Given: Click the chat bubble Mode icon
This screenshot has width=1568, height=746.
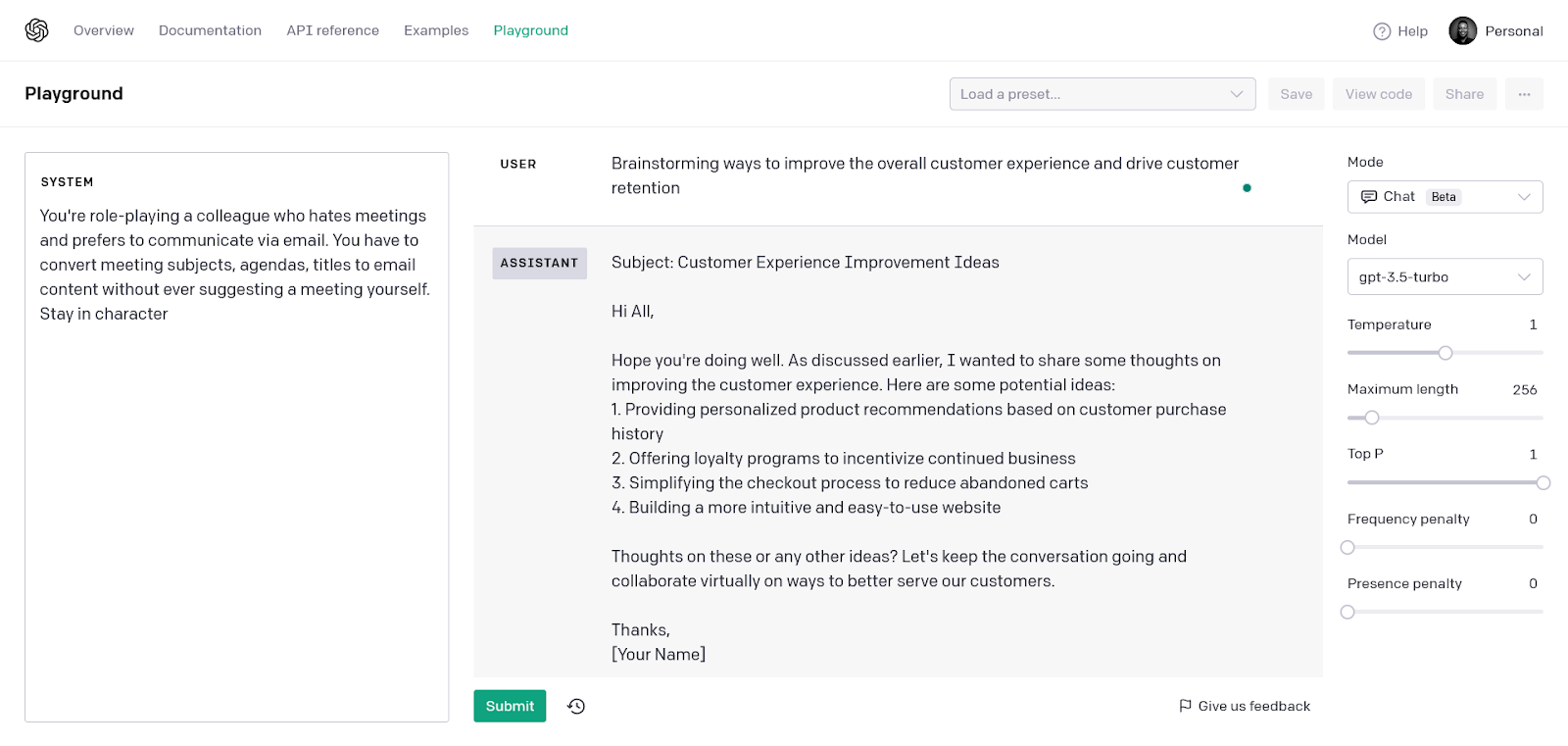Looking at the screenshot, I should click(1369, 197).
